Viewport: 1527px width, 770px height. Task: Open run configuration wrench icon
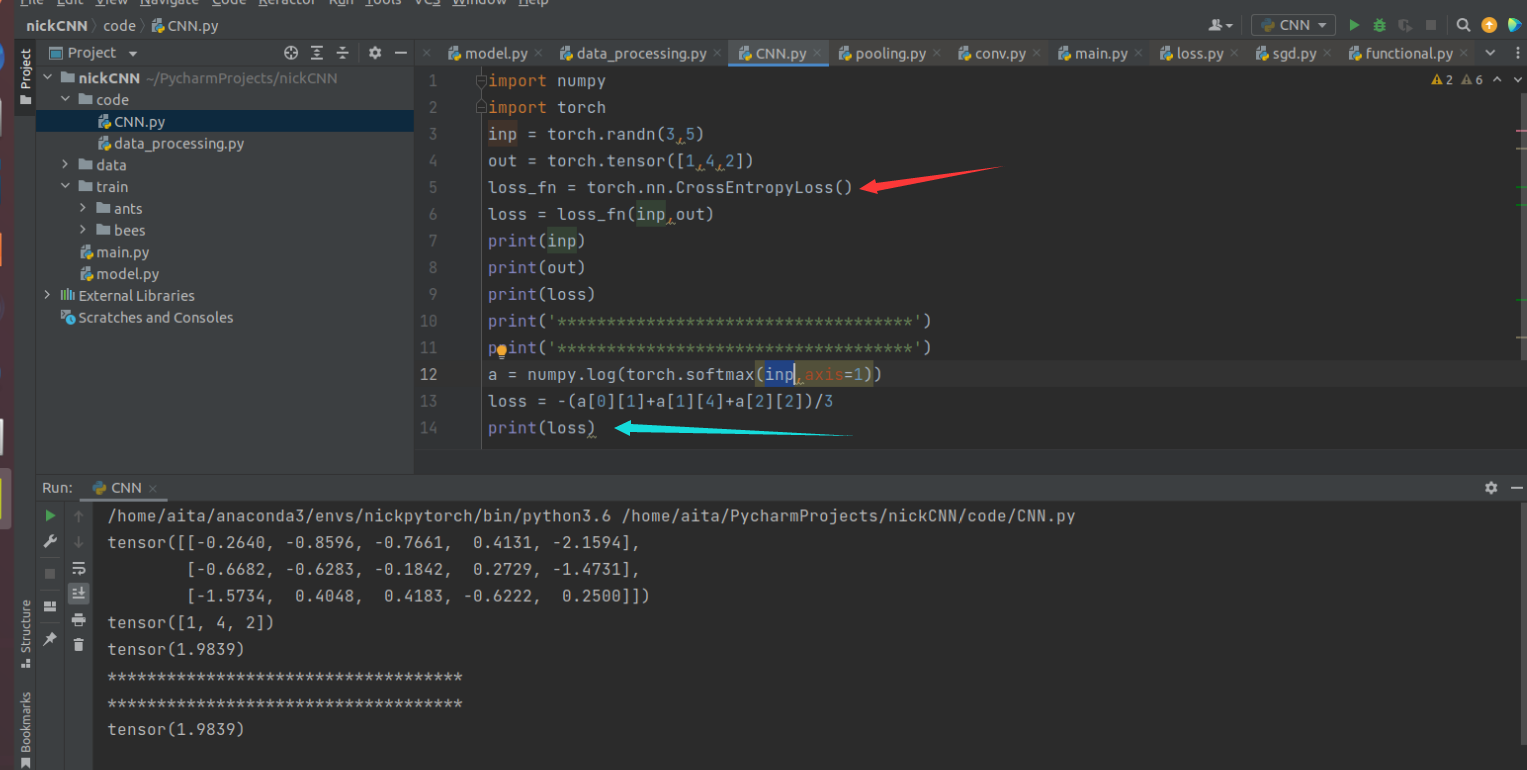(x=50, y=541)
